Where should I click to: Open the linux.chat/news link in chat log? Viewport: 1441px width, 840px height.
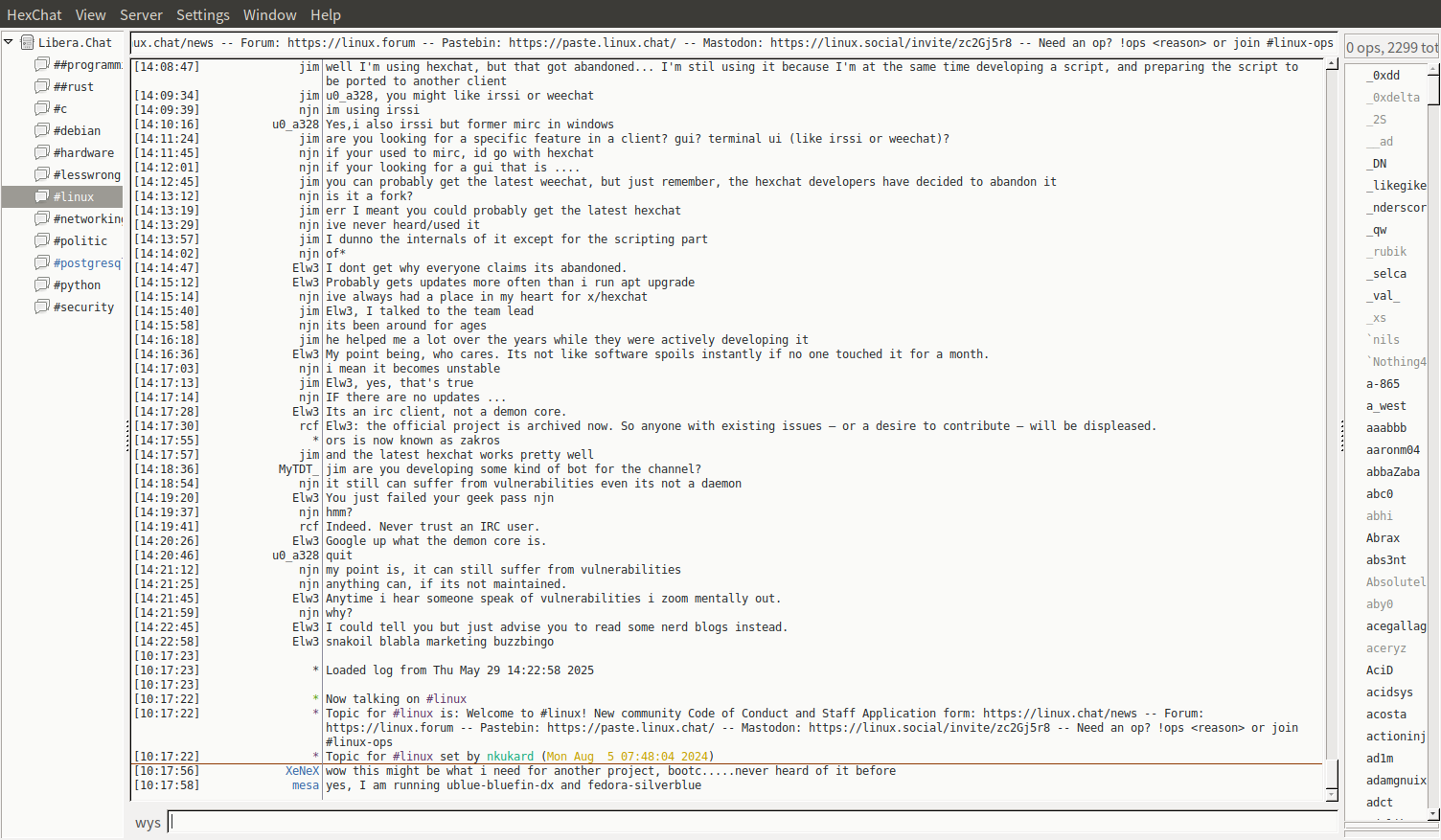[x=1060, y=714]
